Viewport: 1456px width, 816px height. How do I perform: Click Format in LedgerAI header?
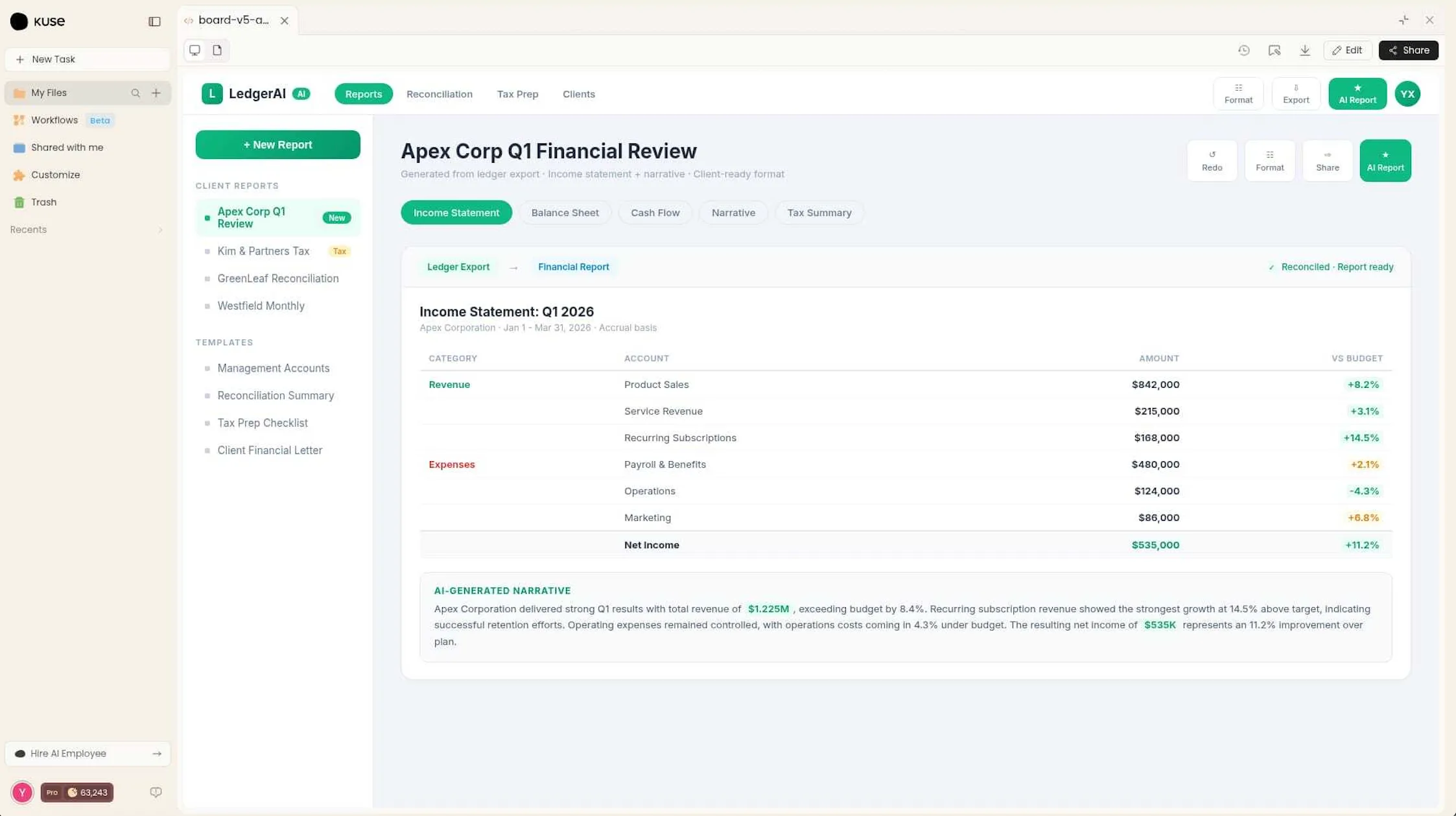point(1238,94)
